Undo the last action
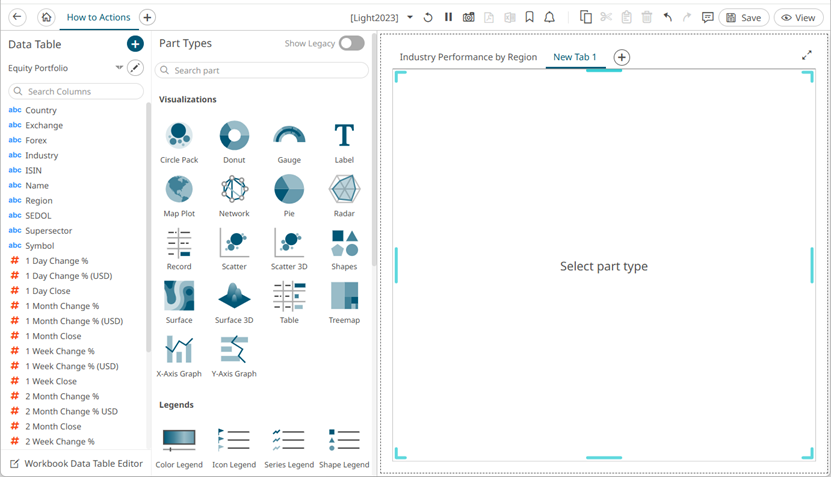The width and height of the screenshot is (831, 477). (668, 17)
